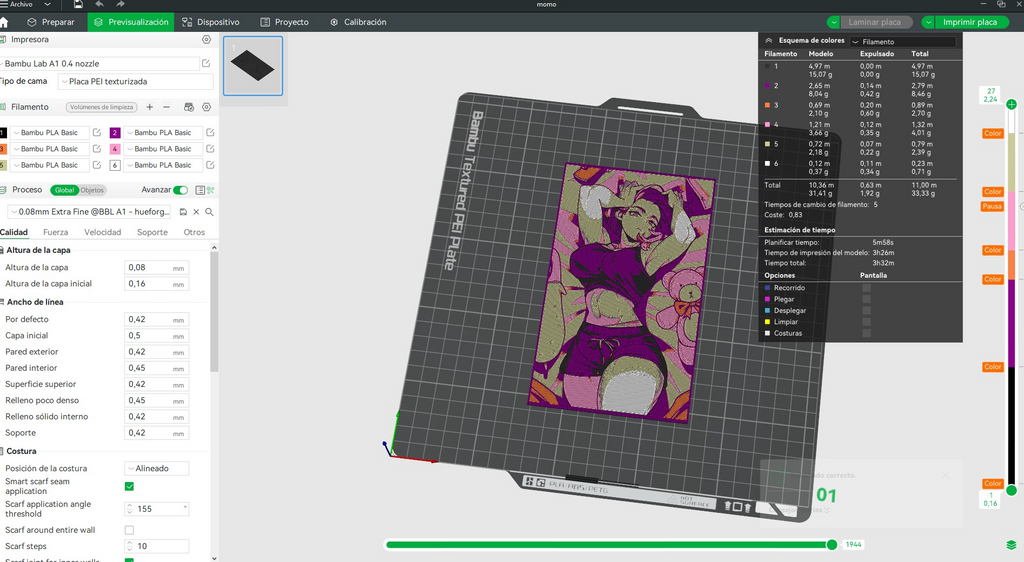Open filament 4 material dropdown

(x=163, y=149)
